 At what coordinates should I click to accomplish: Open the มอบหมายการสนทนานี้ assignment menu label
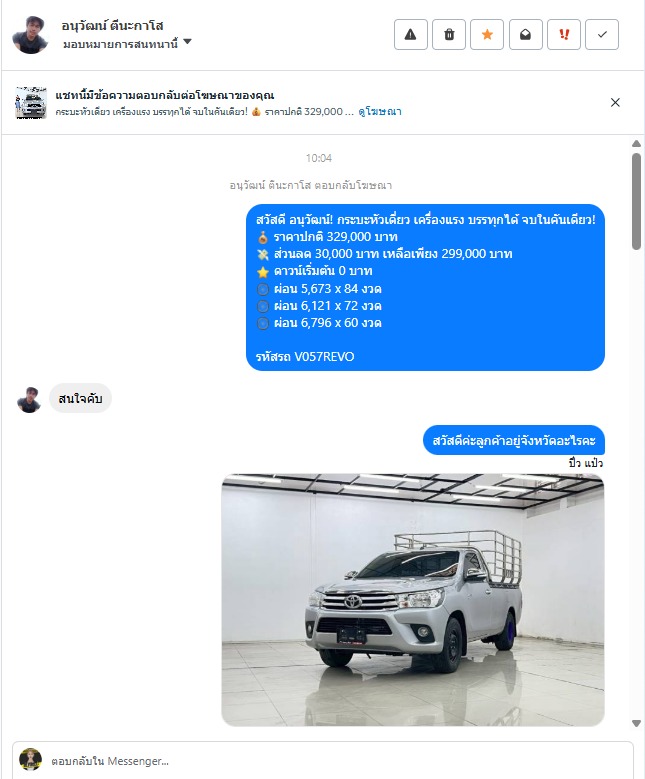pos(120,44)
